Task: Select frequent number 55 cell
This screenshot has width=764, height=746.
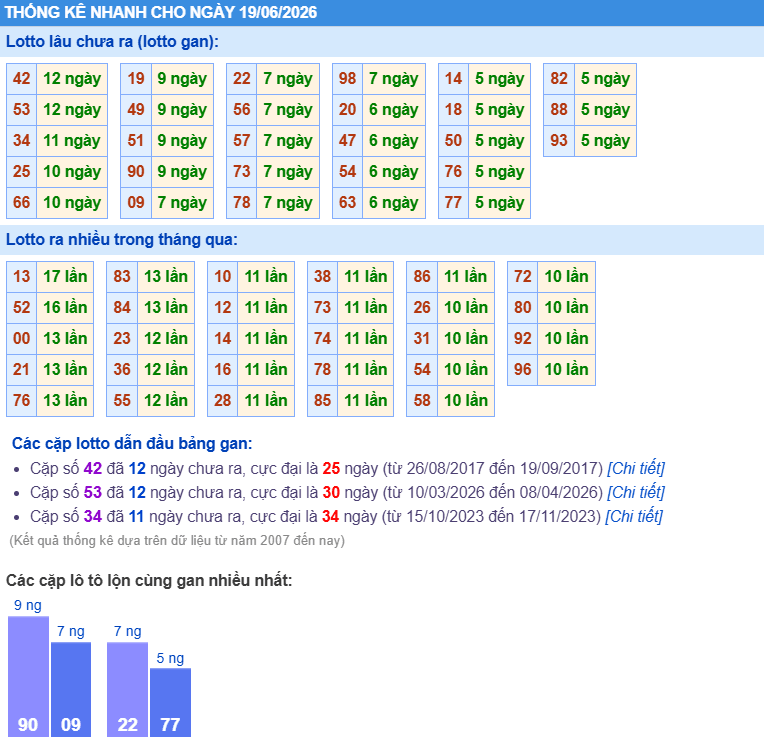Action: (x=122, y=401)
